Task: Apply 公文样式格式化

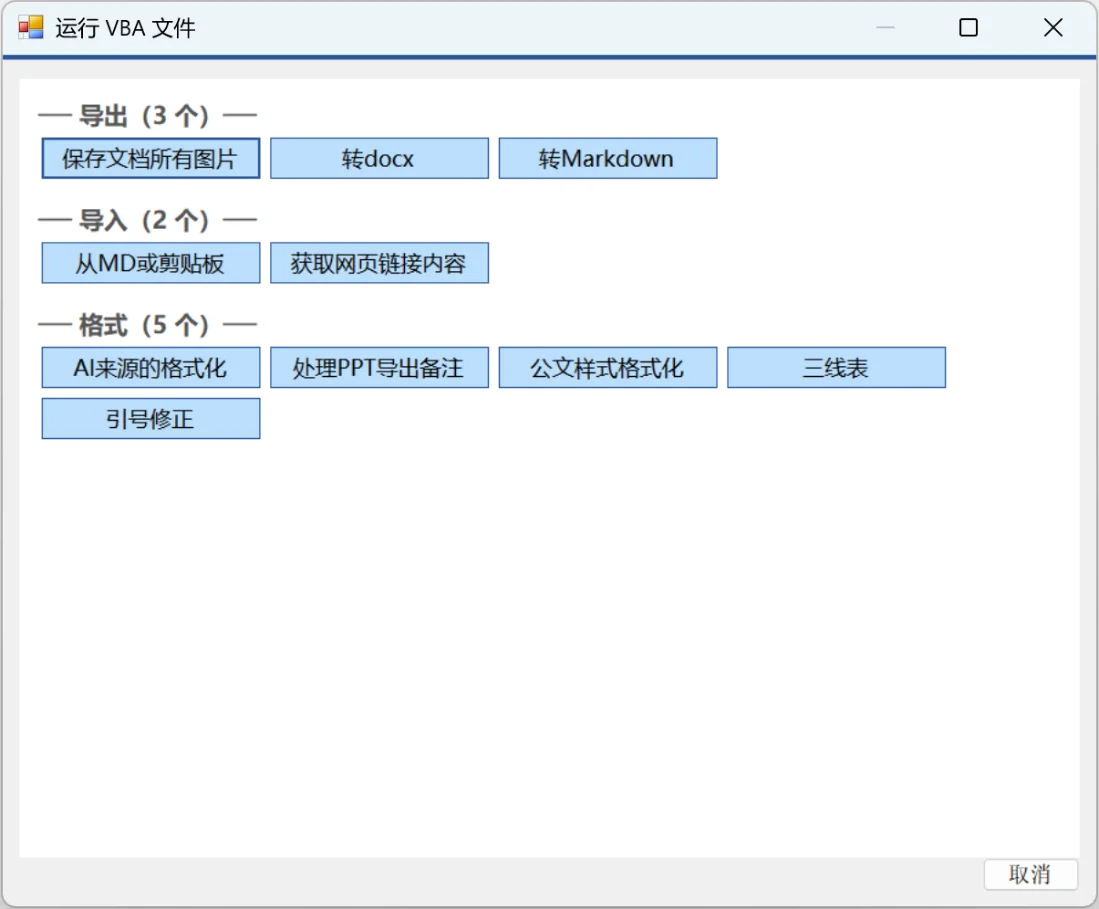Action: coord(608,367)
